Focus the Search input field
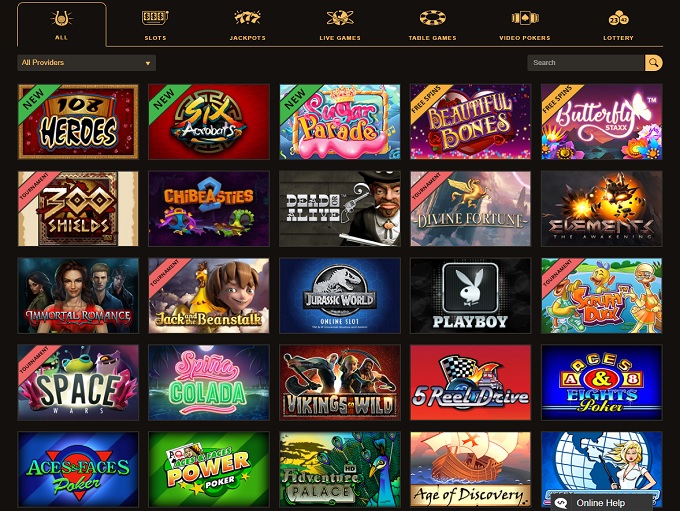Viewport: 680px width, 511px height. pyautogui.click(x=586, y=63)
